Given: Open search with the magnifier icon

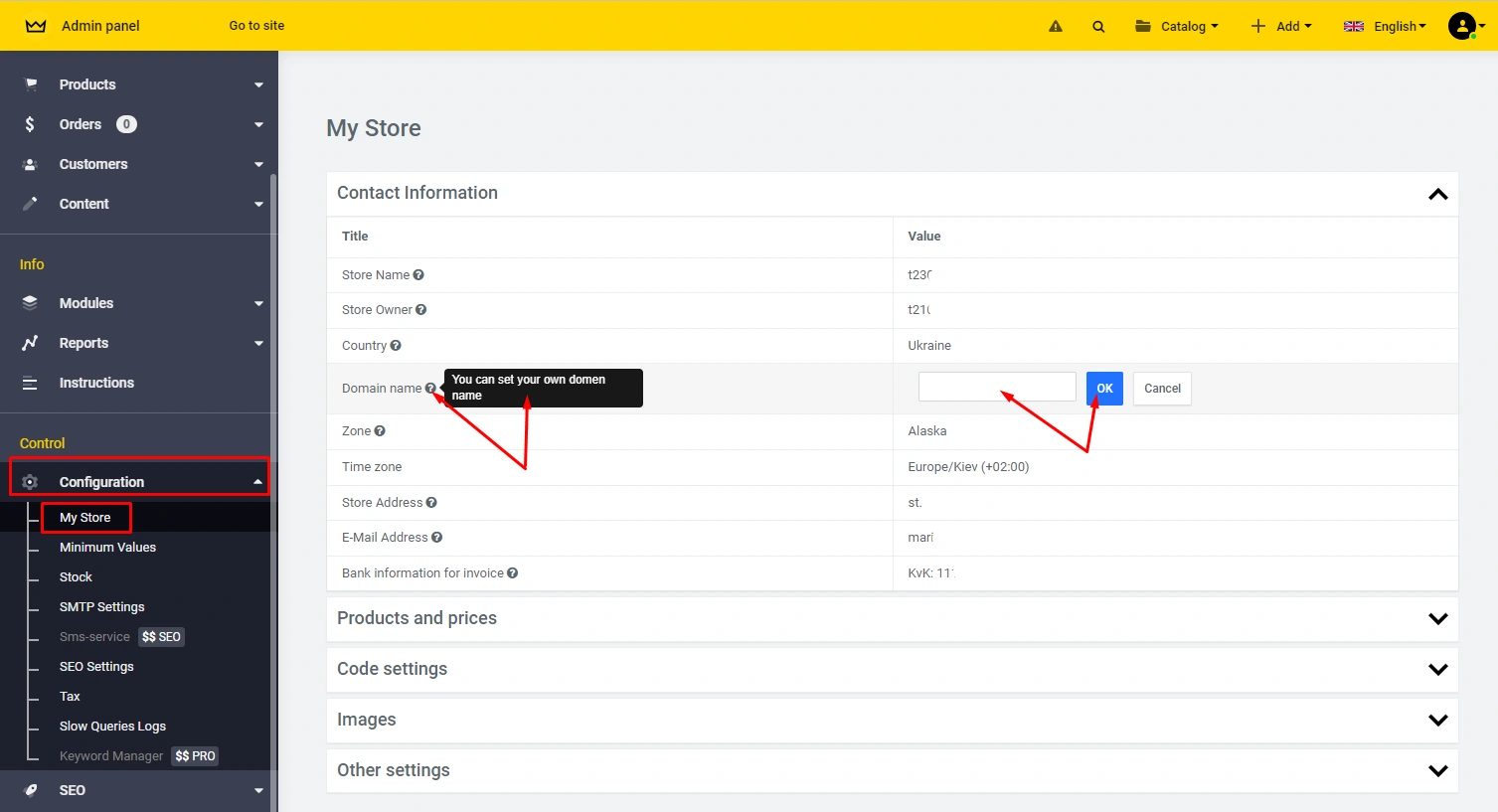Looking at the screenshot, I should click(1098, 27).
